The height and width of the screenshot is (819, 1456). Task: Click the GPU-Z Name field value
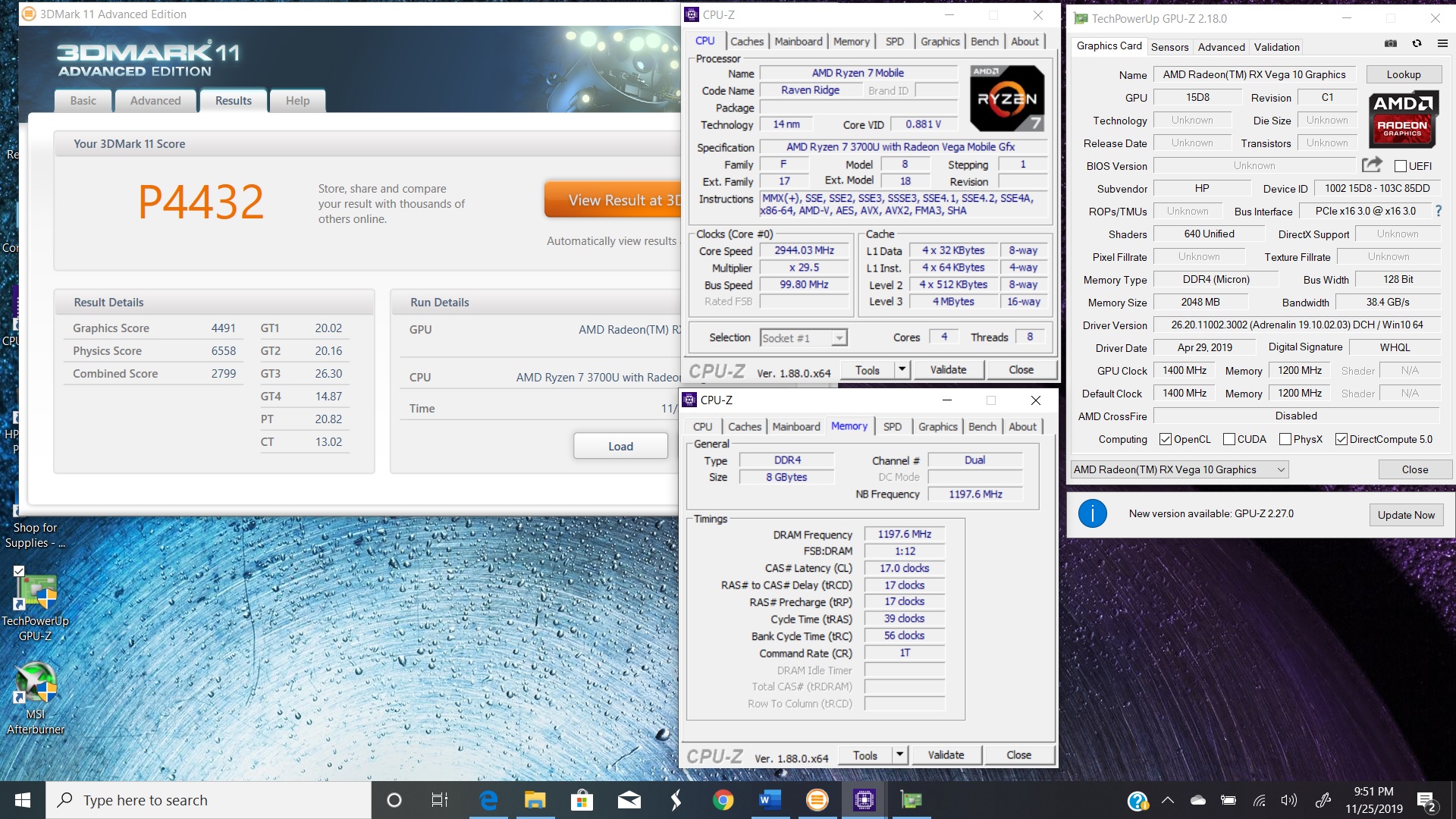[1254, 74]
